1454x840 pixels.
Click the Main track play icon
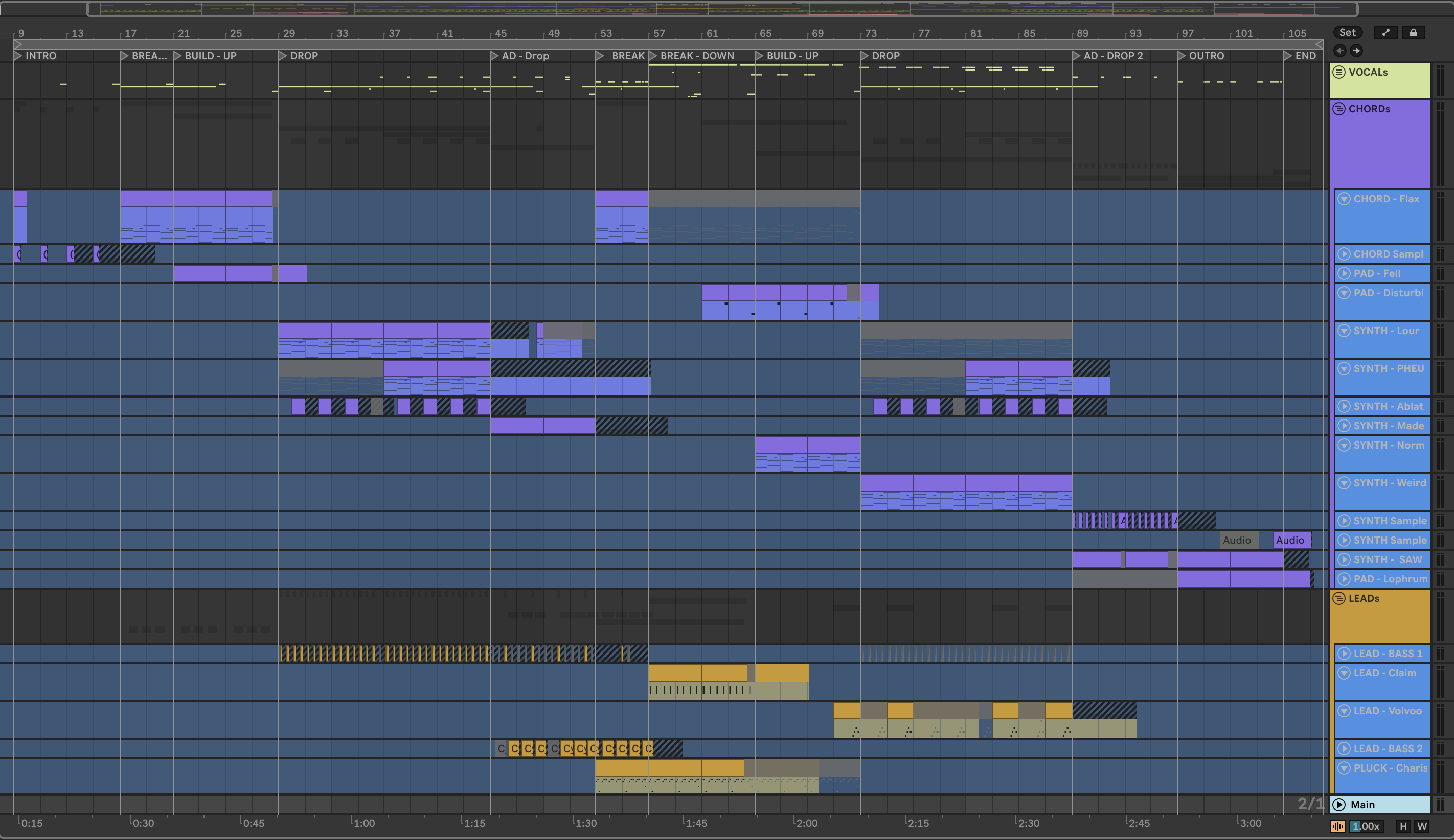1339,804
